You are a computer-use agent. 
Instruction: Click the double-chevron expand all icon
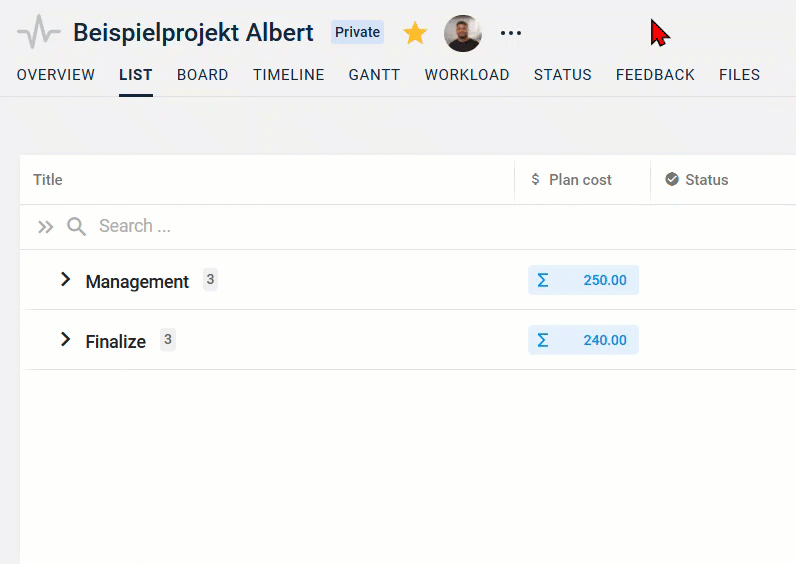click(x=46, y=227)
